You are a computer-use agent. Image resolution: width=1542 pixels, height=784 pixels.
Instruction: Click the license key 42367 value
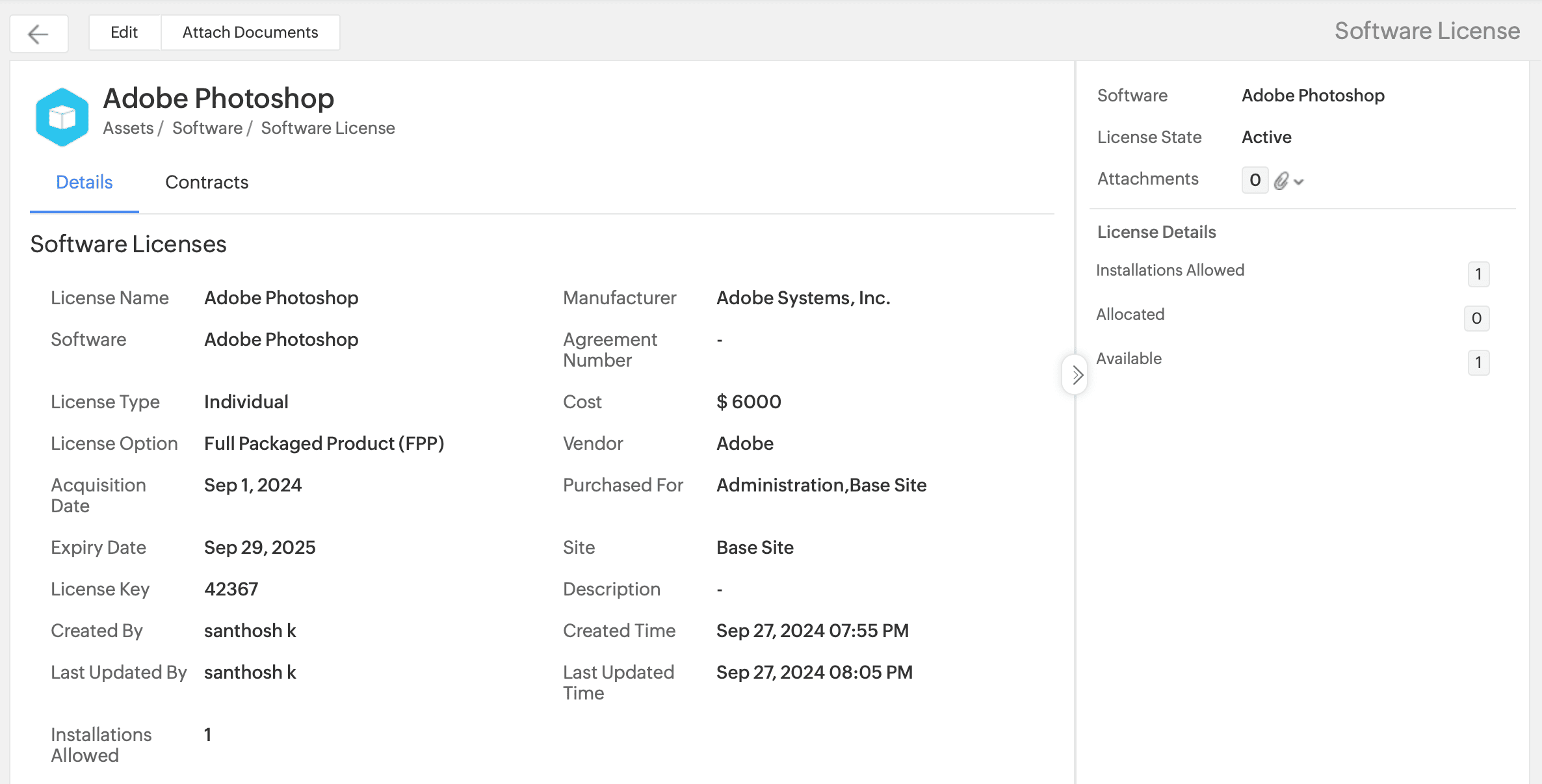click(231, 589)
